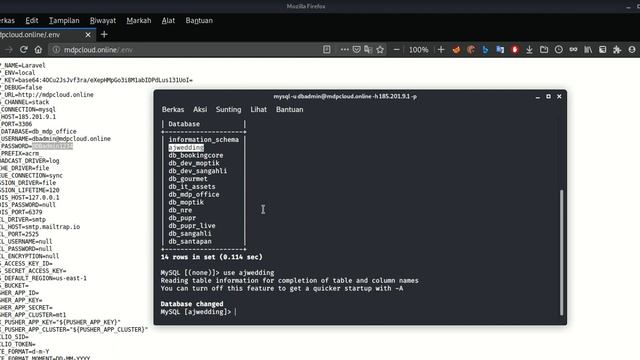Screen dimensions: 640x360
Task: Click db_dev_sangahli in database list
Action: coord(198,171)
